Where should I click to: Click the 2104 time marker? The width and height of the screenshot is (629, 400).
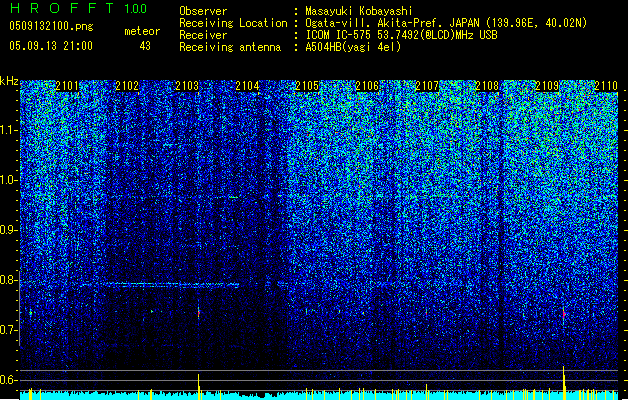pyautogui.click(x=247, y=86)
